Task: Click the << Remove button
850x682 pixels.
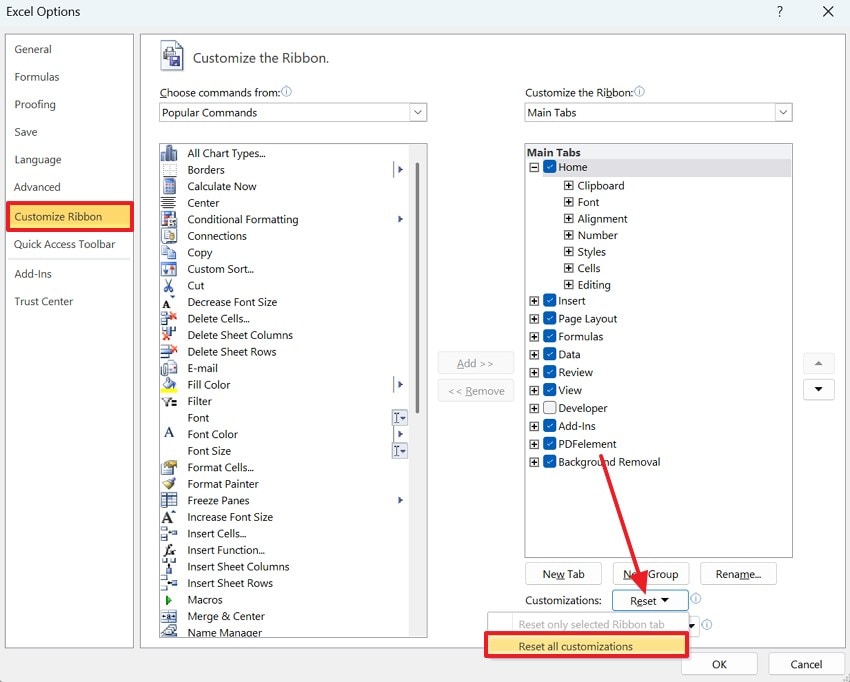Action: coord(475,391)
